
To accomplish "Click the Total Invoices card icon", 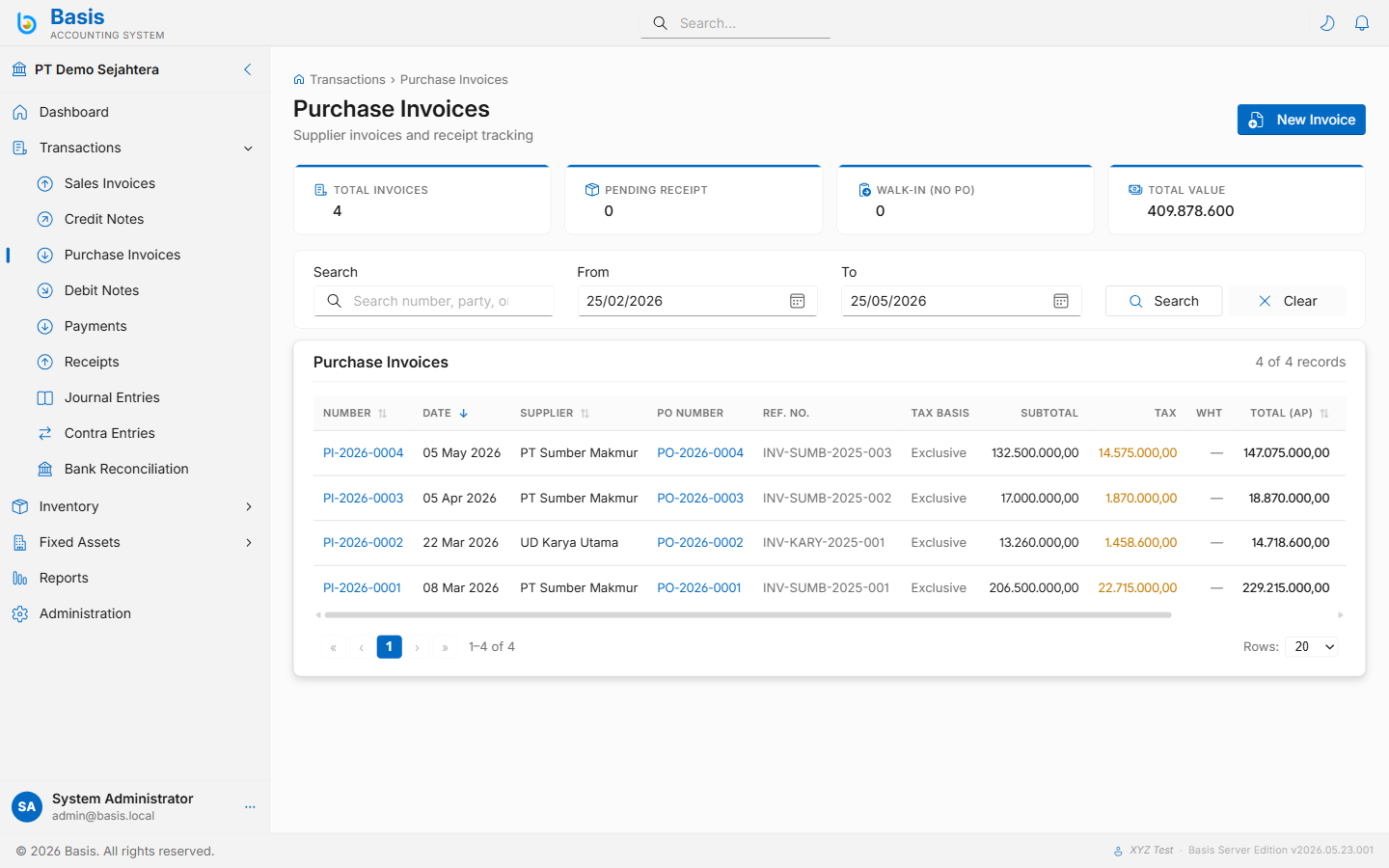I will [320, 190].
